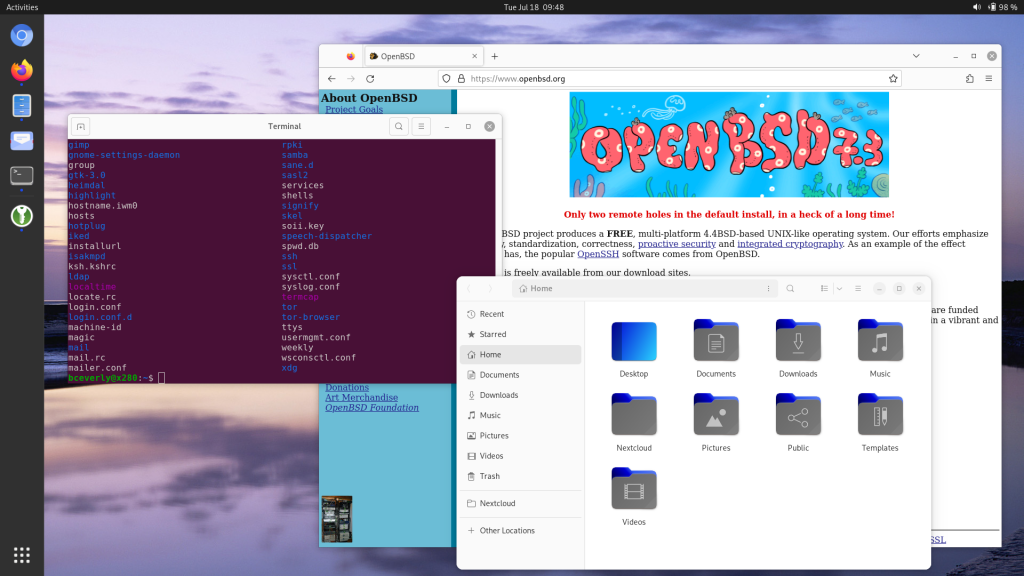
Task: Select the Desktop folder icon
Action: [x=633, y=341]
